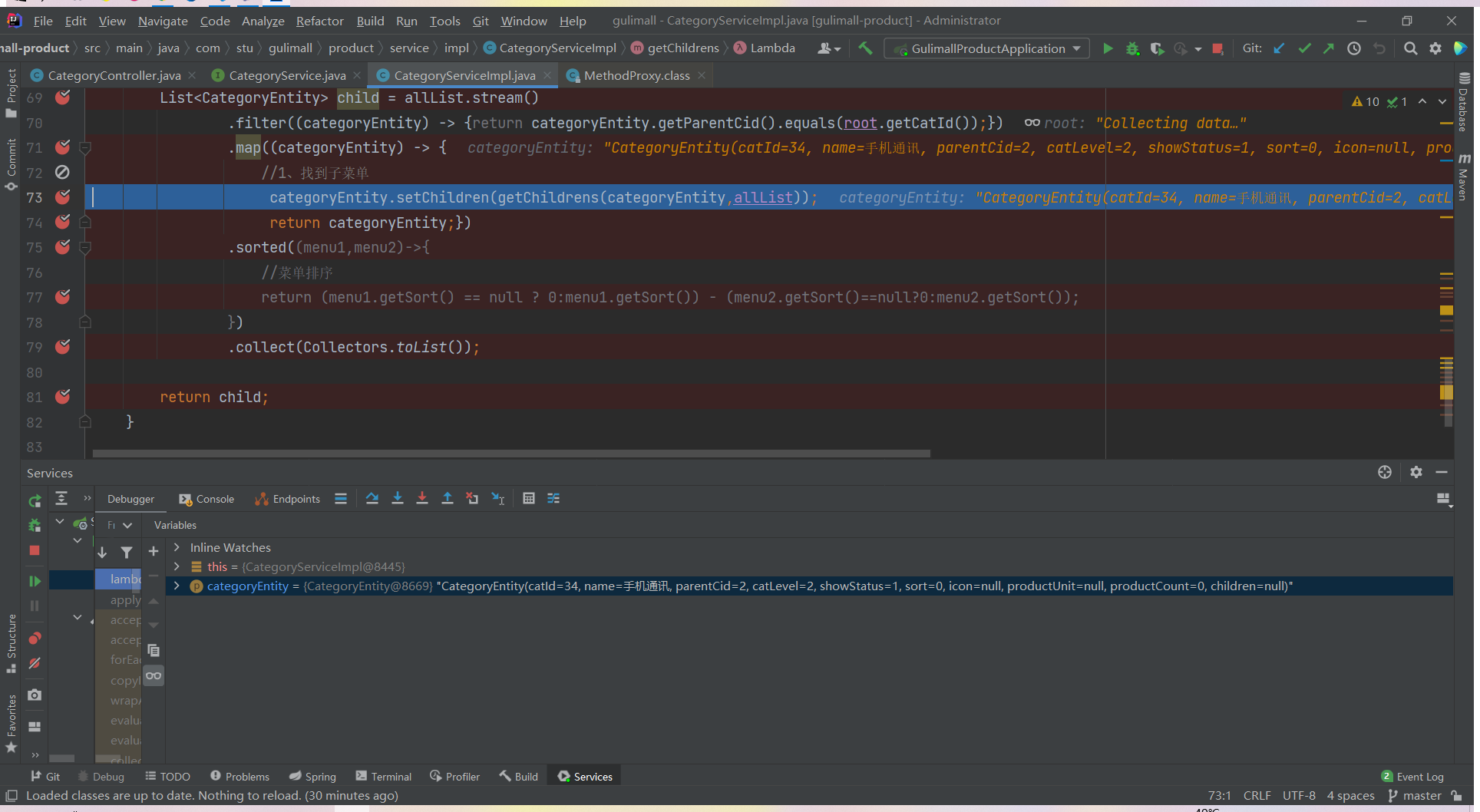Screen dimensions: 1480x812
Task: Click Show Execution Point icon
Action: [x=341, y=499]
